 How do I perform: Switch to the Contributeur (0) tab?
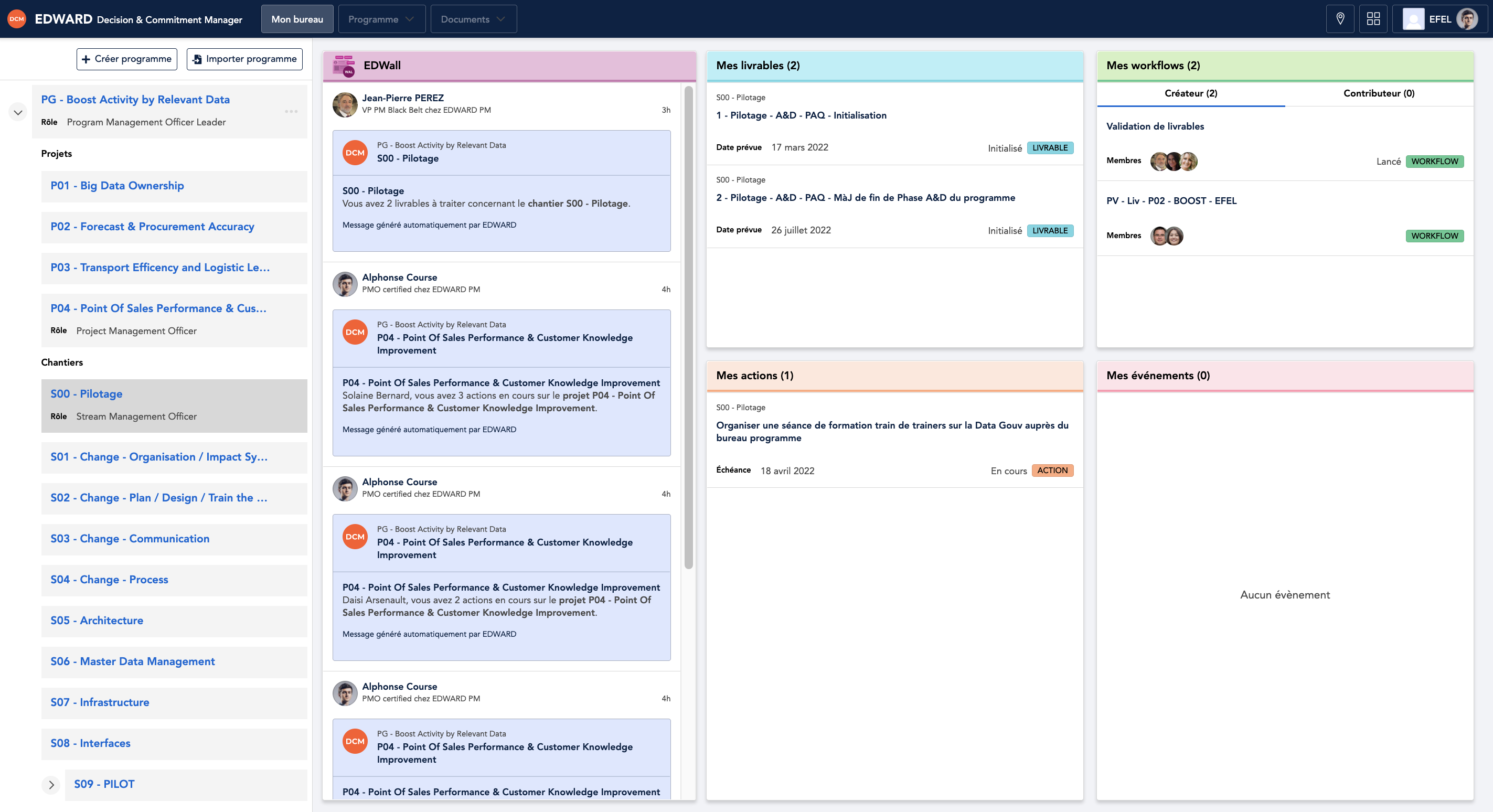tap(1378, 93)
